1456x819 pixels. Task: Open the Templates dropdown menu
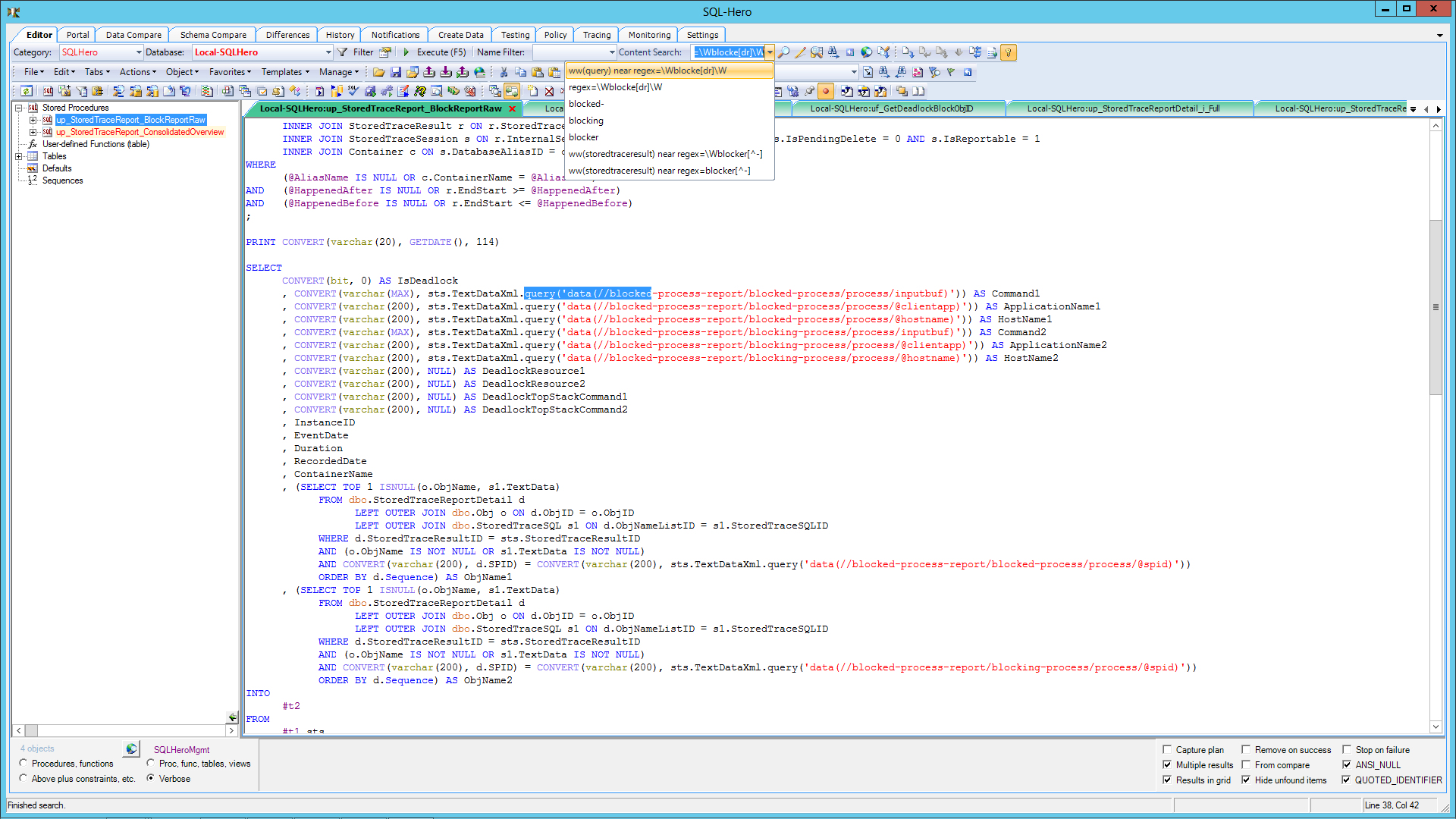(285, 72)
